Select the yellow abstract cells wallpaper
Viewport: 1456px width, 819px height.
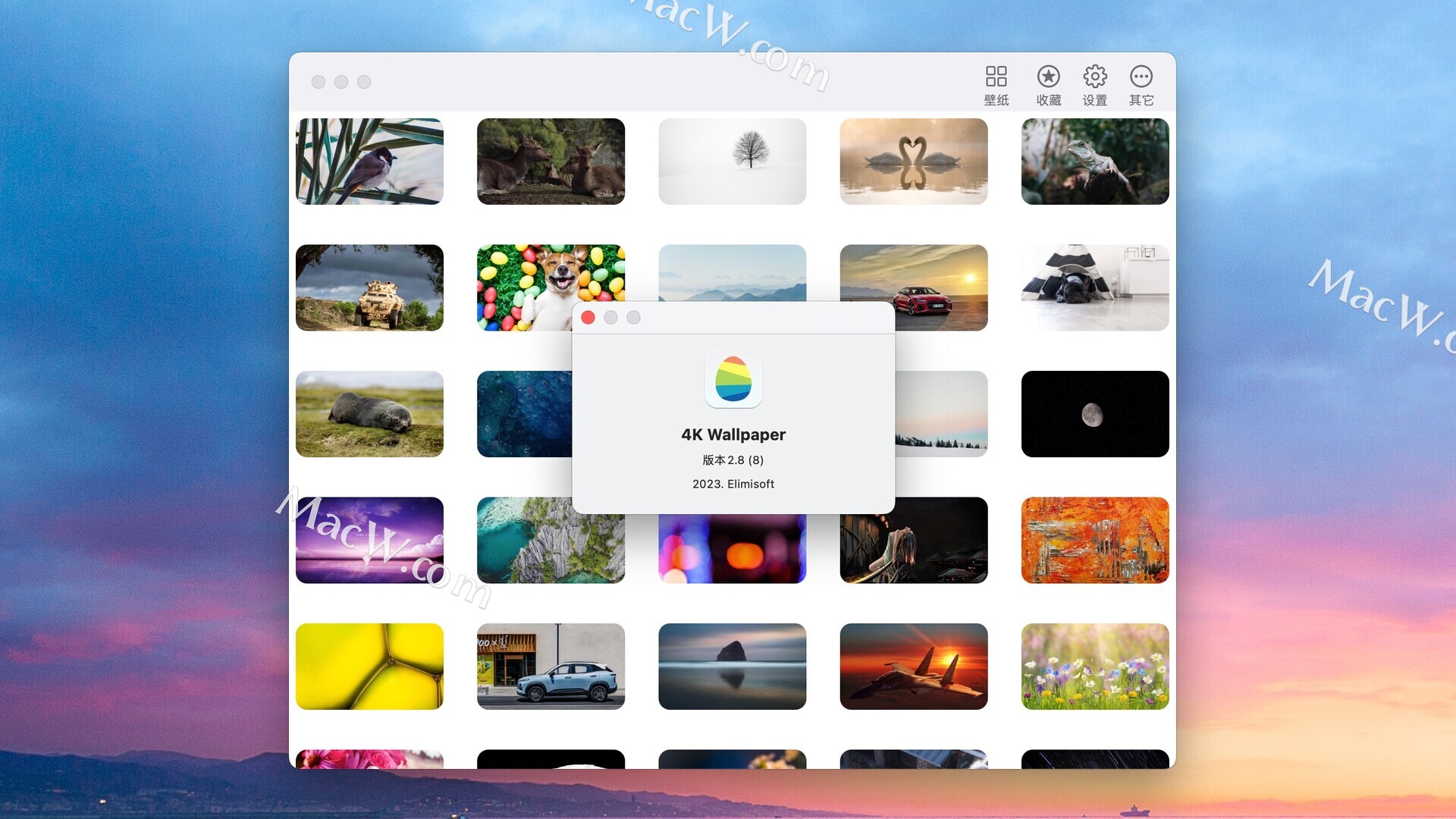coord(369,667)
